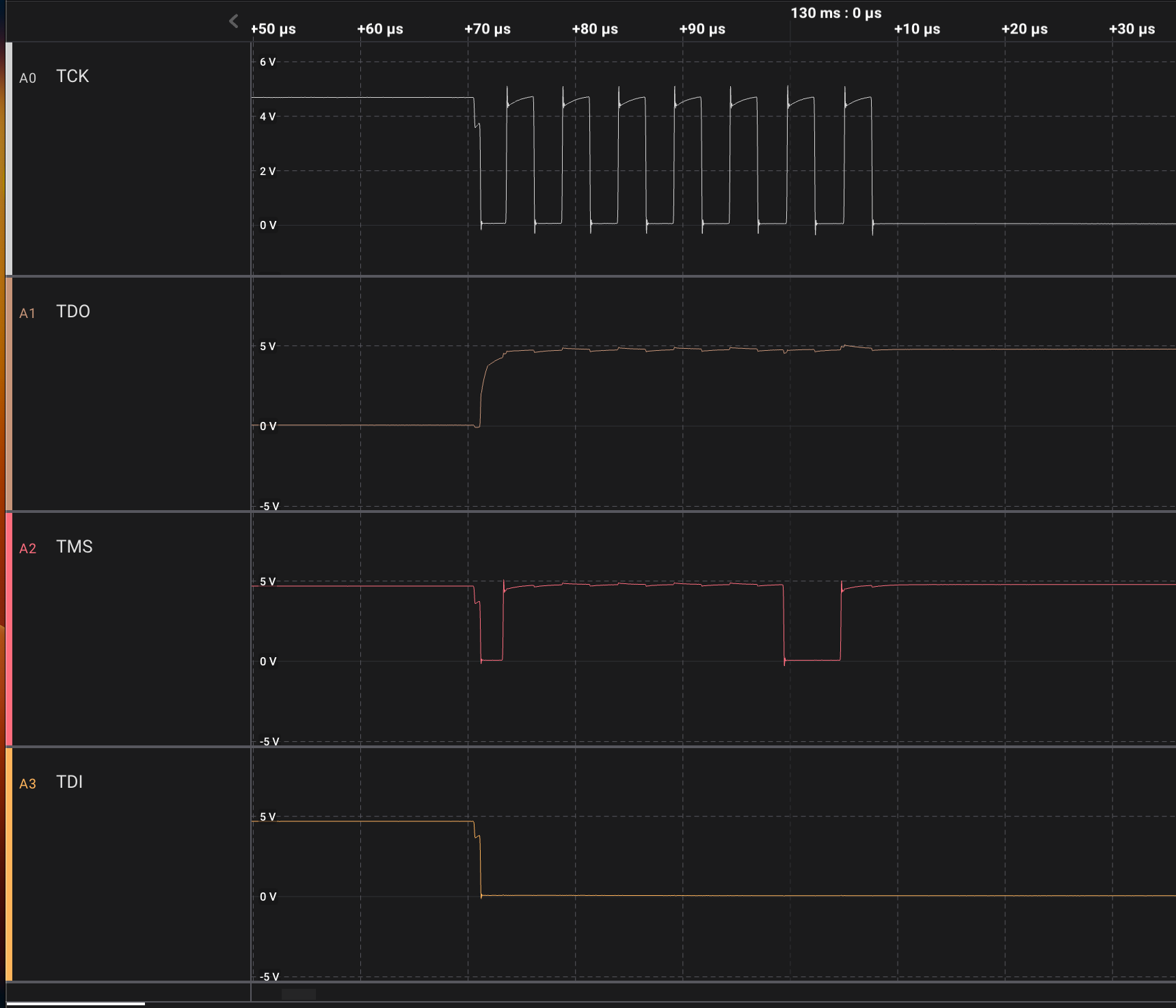Screen dimensions: 1176x1008
Task: Click the 5 V label on TDI axis
Action: [268, 817]
